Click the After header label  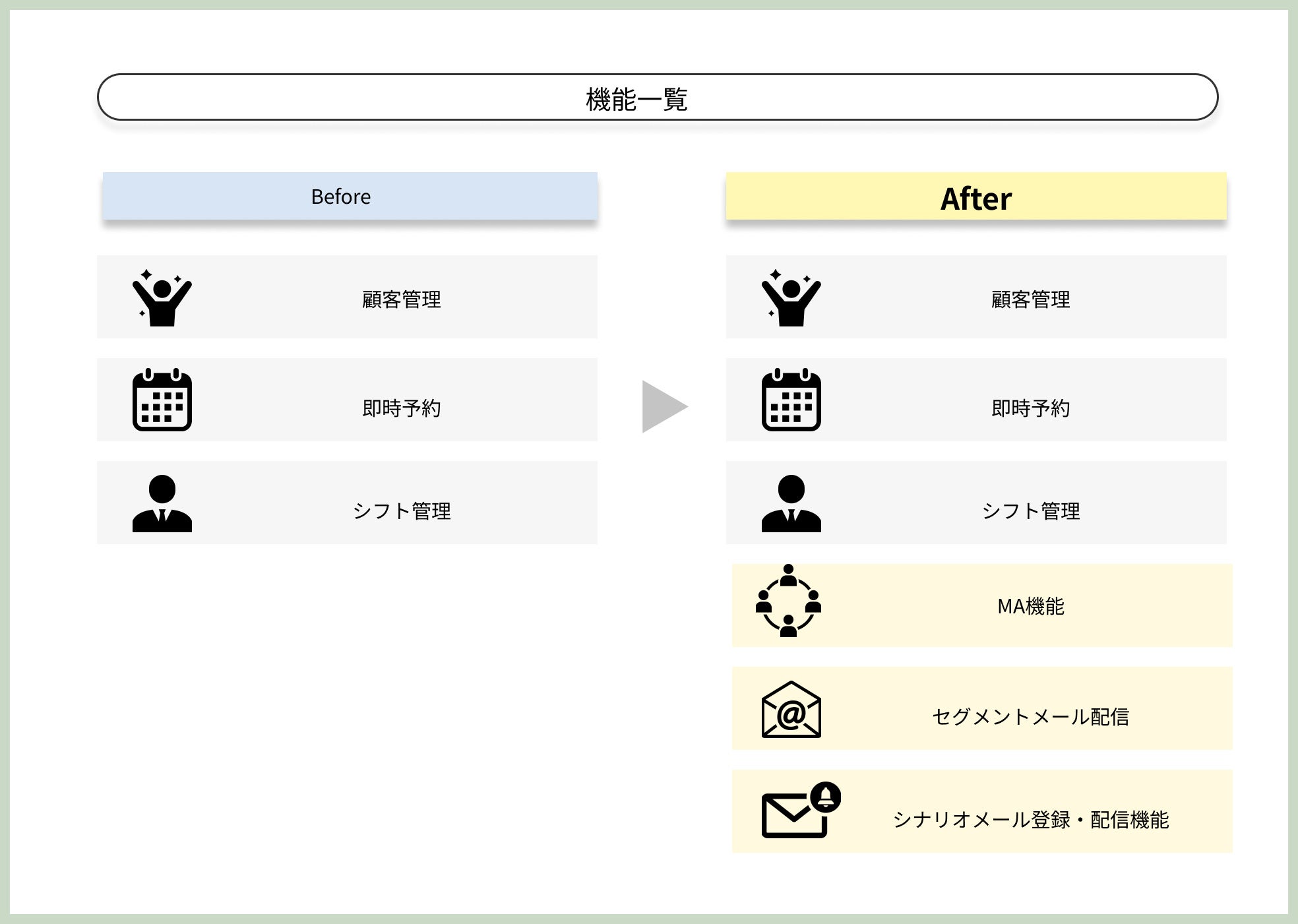tap(975, 199)
